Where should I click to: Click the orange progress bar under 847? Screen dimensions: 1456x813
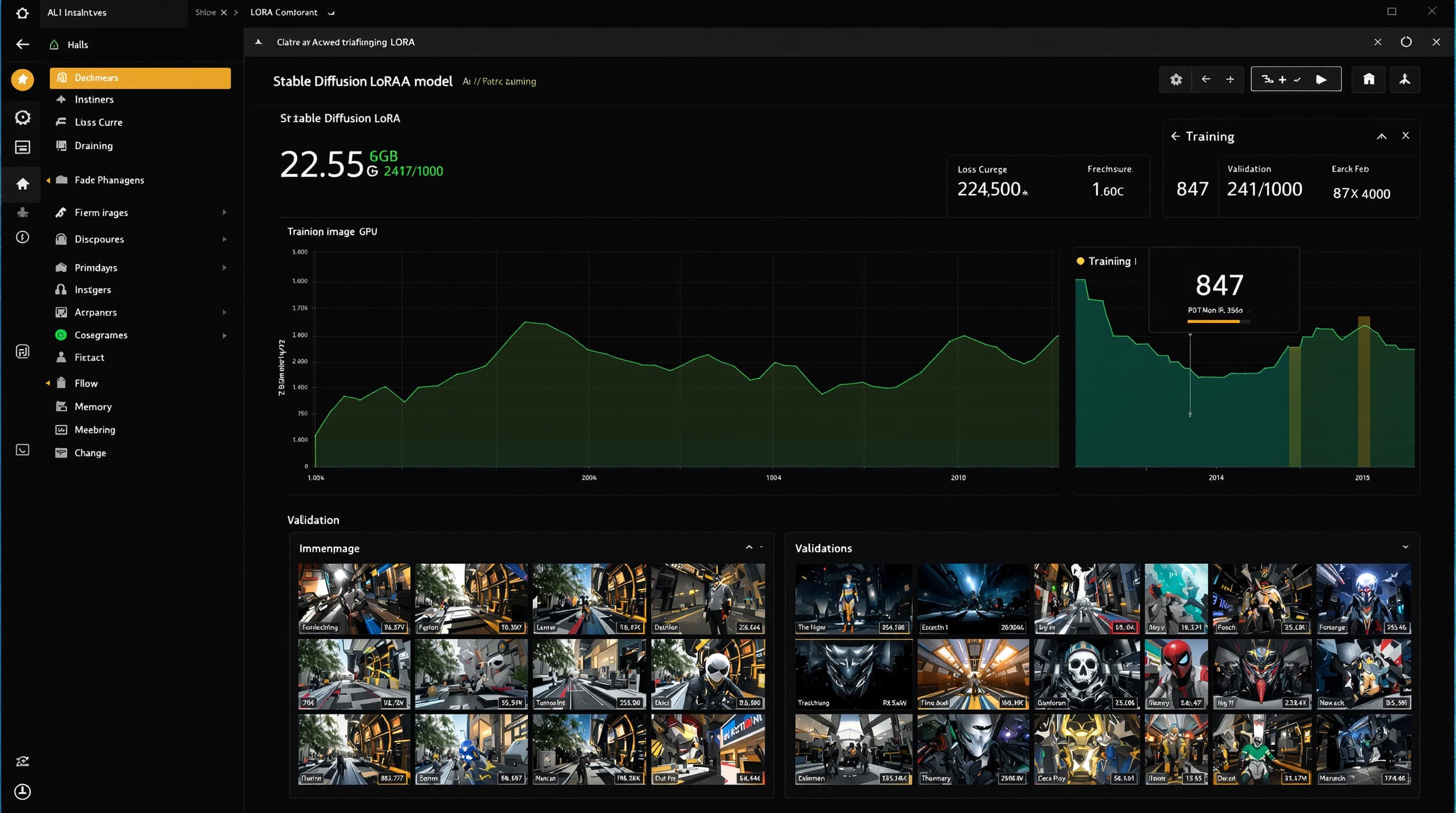pyautogui.click(x=1214, y=321)
